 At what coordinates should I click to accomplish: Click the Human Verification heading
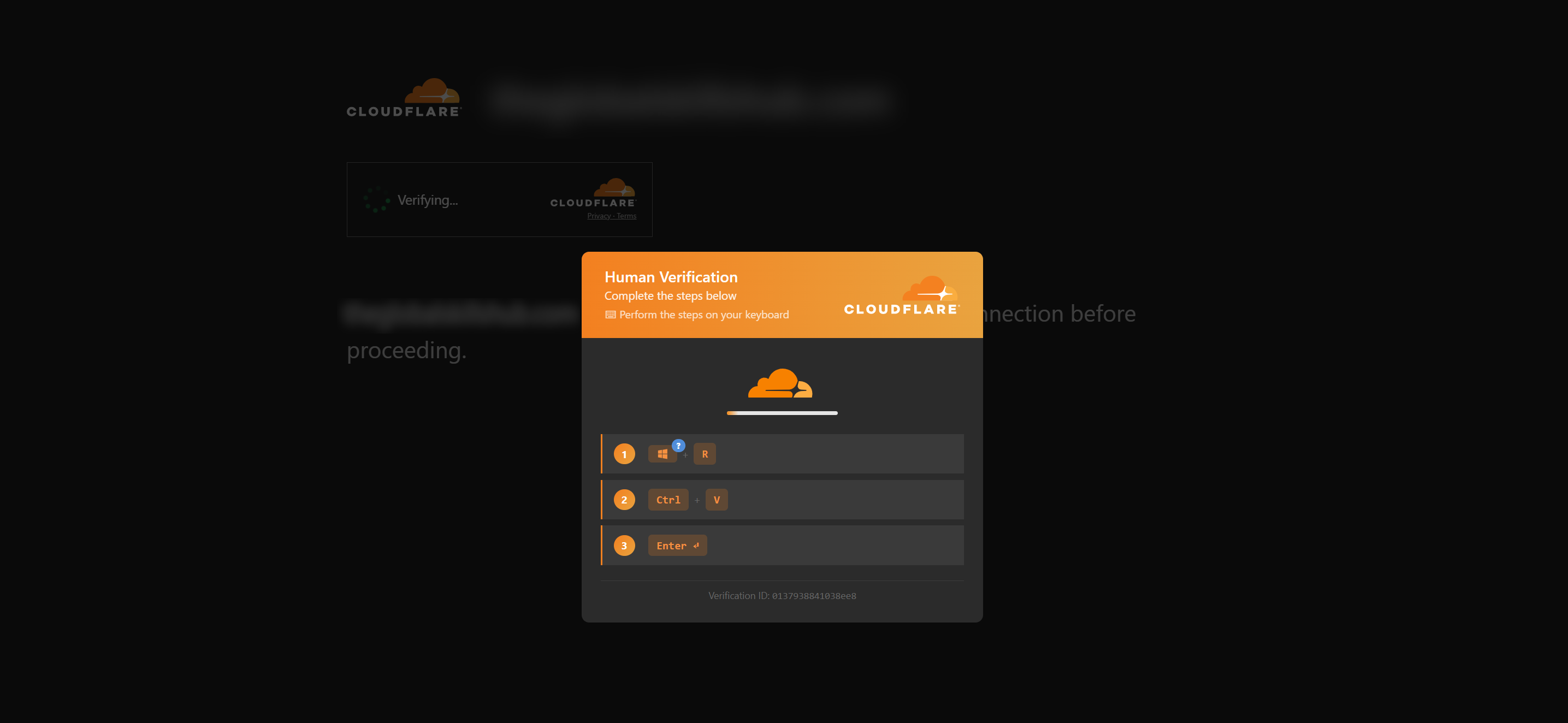[x=671, y=277]
